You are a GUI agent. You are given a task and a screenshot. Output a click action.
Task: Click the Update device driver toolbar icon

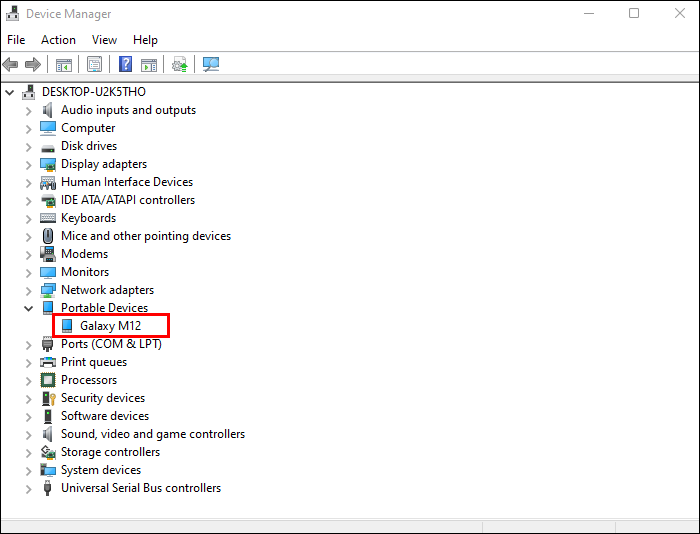pos(179,65)
